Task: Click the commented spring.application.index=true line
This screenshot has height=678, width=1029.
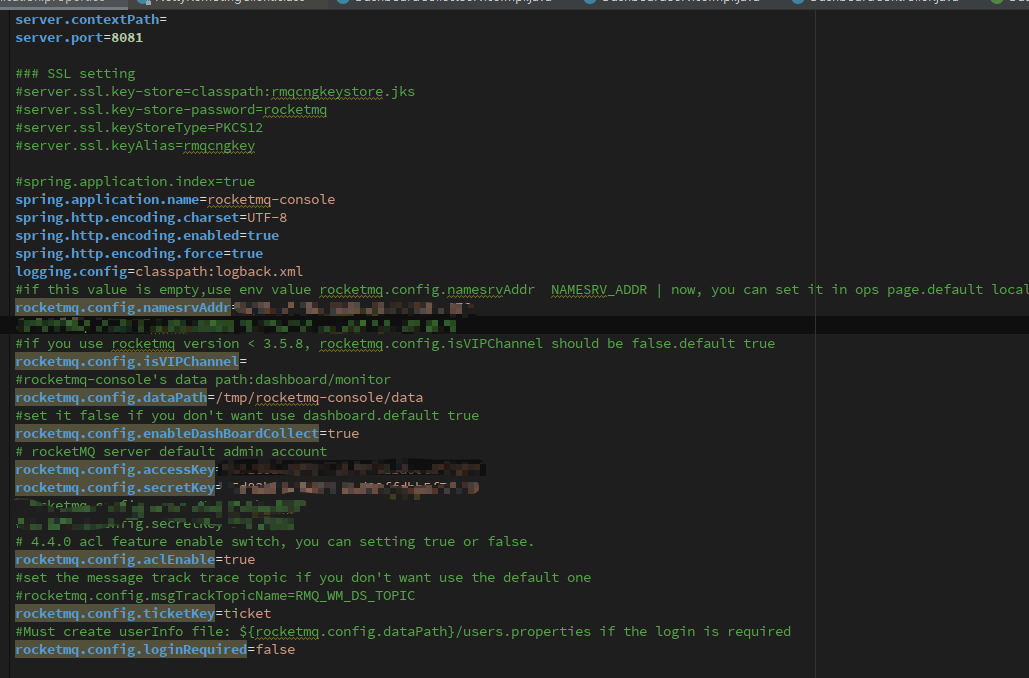Action: (x=135, y=181)
